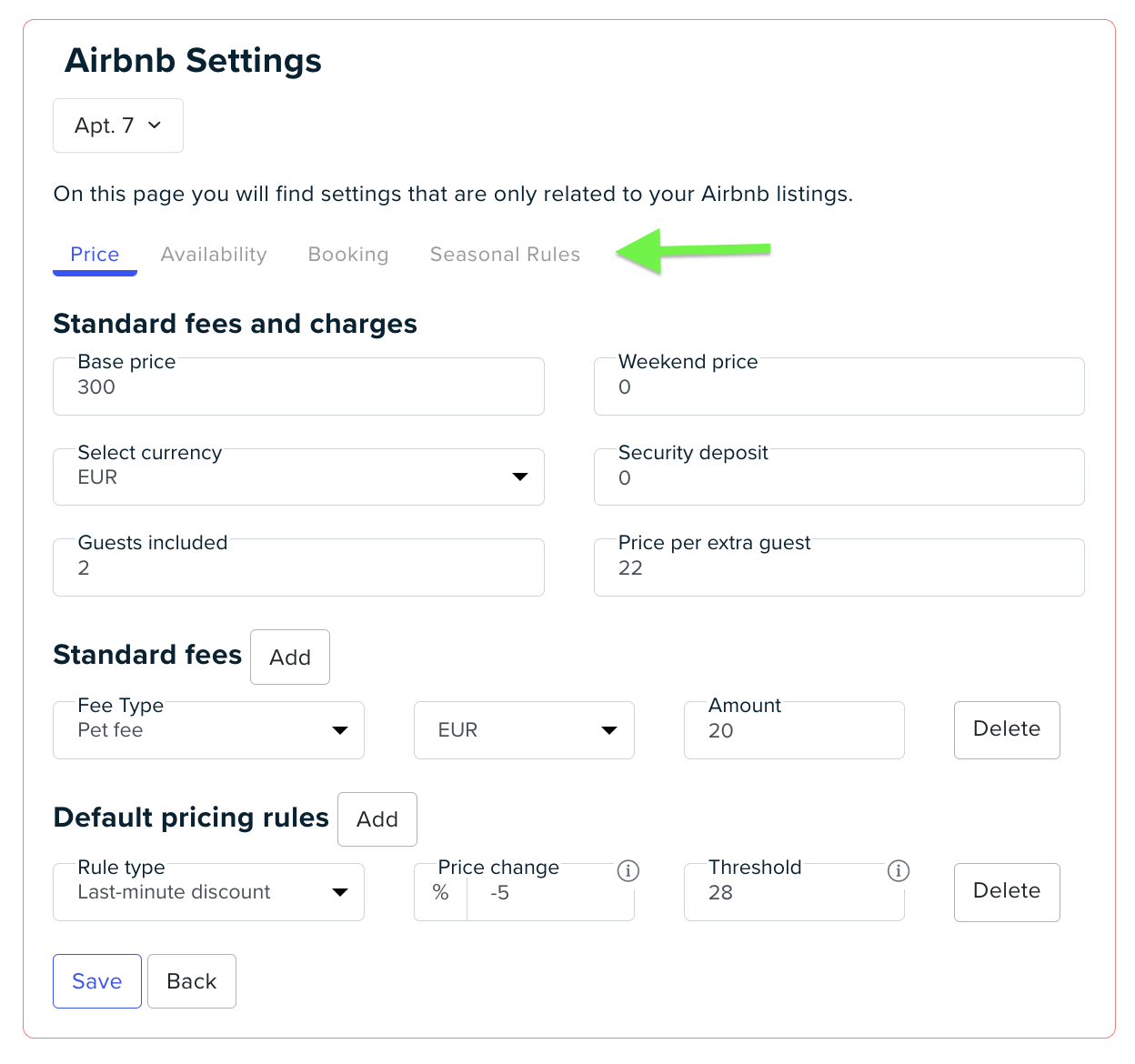
Task: Focus the Weekend price input
Action: (839, 386)
